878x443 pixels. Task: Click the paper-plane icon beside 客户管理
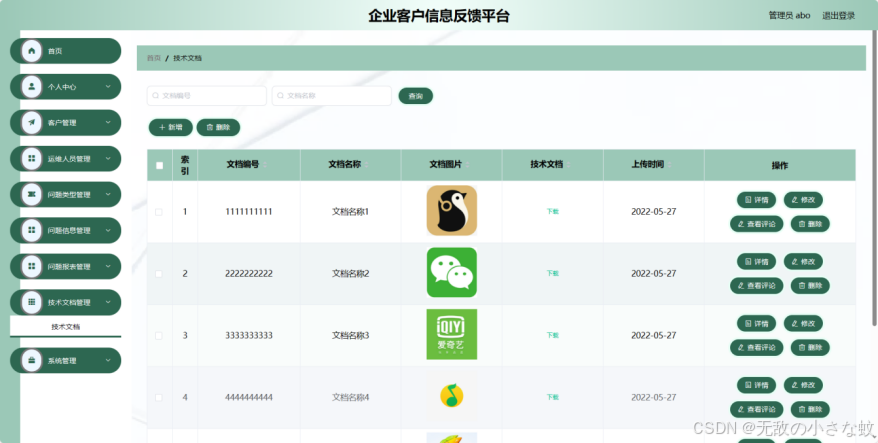31,123
